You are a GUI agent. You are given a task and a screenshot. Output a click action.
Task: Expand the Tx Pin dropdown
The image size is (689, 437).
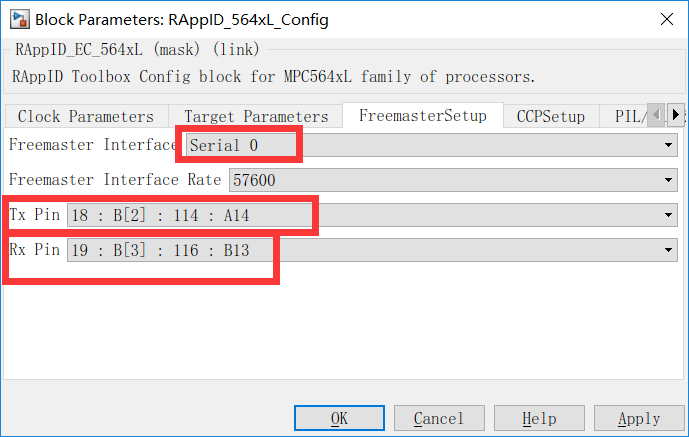point(371,216)
